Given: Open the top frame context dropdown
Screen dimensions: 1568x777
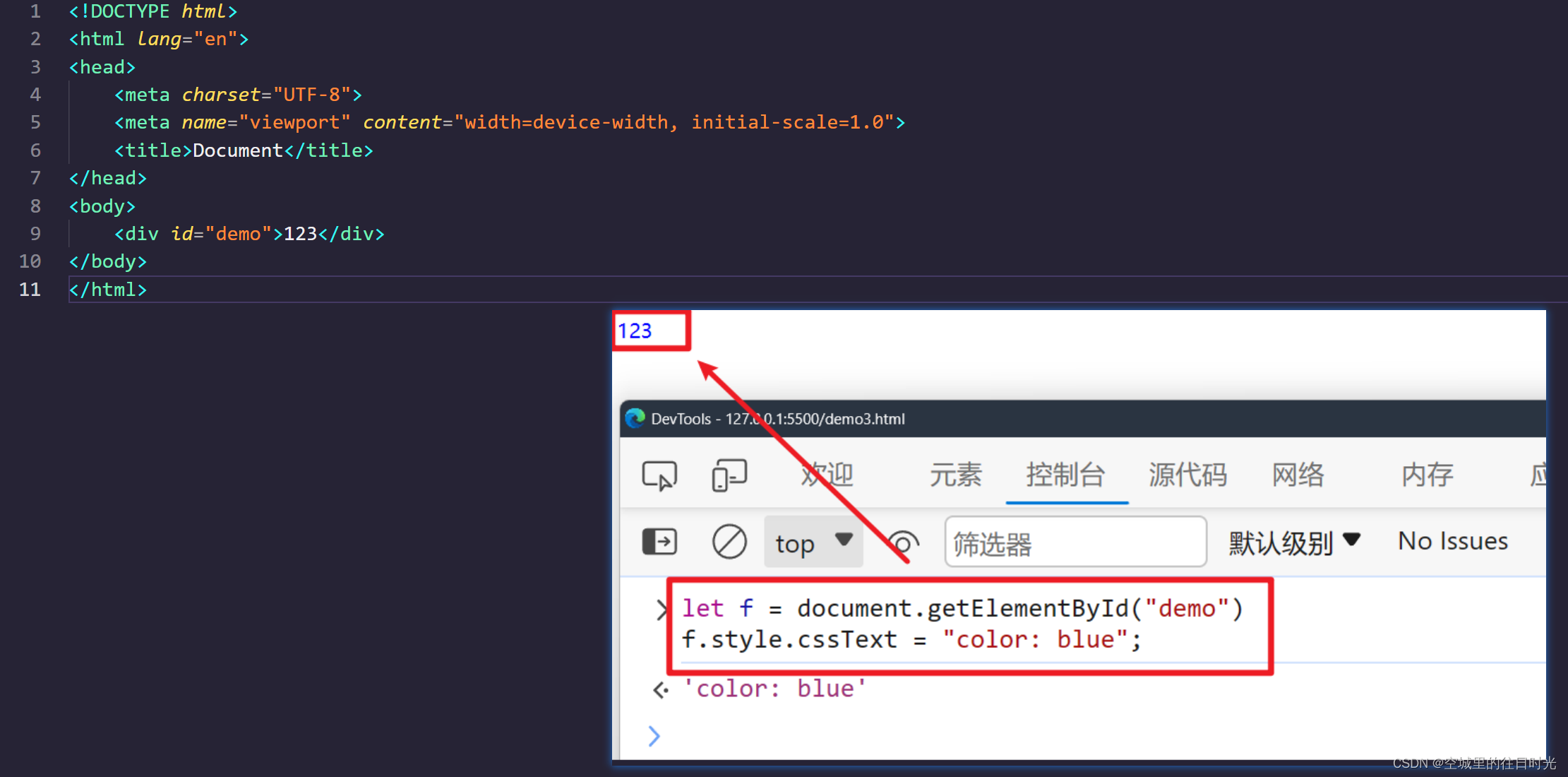Looking at the screenshot, I should tap(813, 542).
